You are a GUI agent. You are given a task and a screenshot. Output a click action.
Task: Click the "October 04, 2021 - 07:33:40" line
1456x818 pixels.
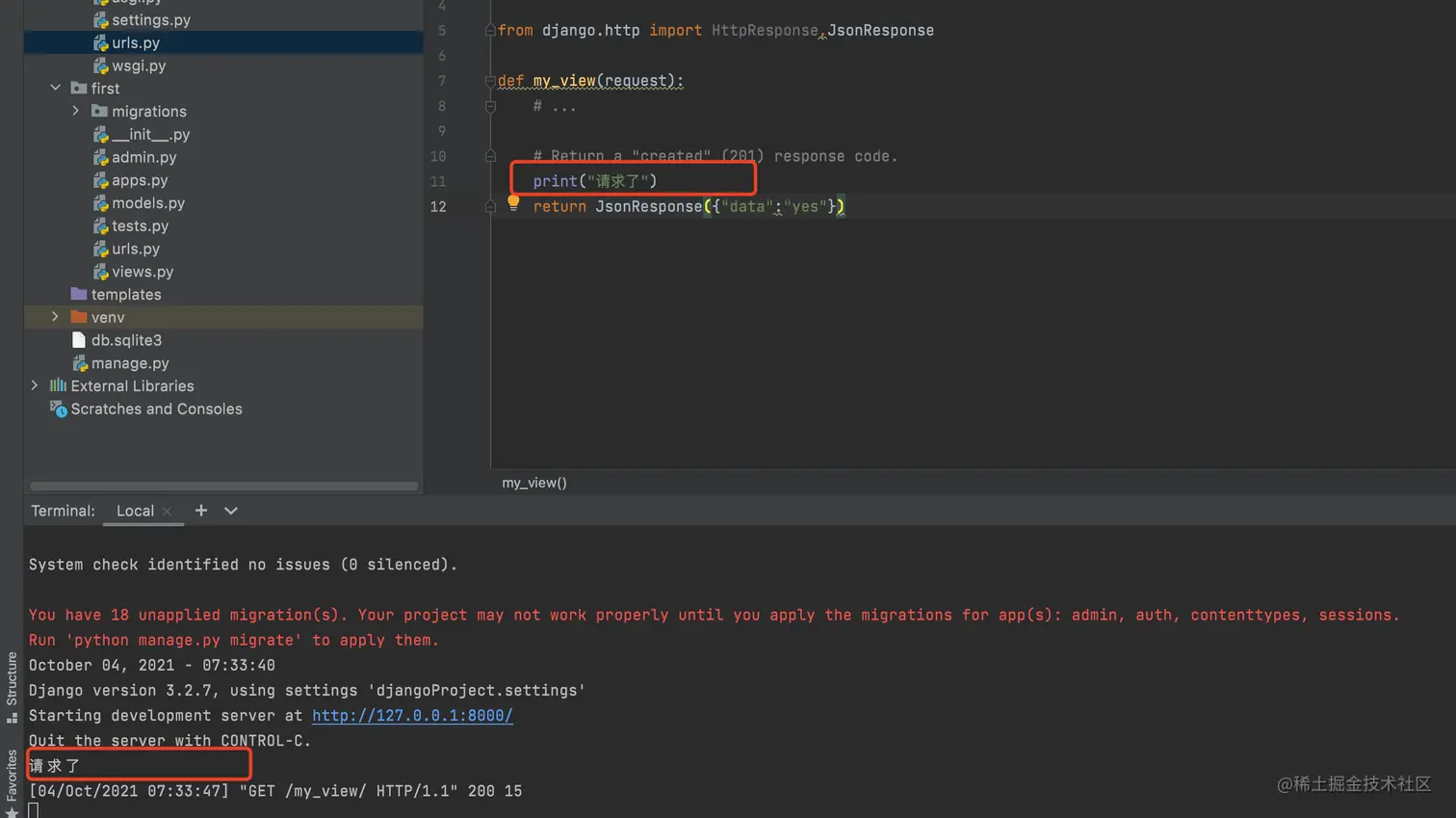(x=152, y=666)
